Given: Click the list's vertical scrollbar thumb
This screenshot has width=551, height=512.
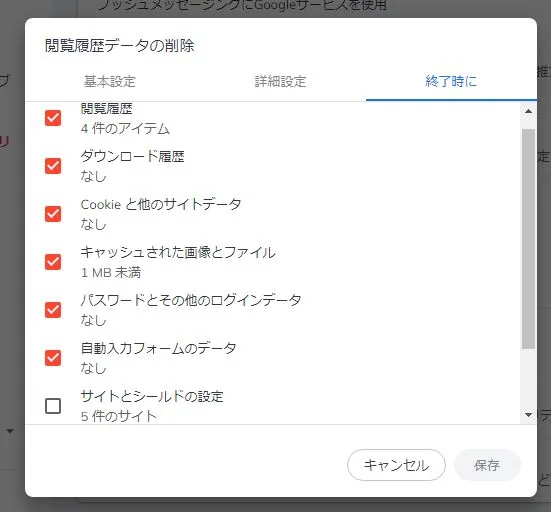Looking at the screenshot, I should click(x=528, y=239).
